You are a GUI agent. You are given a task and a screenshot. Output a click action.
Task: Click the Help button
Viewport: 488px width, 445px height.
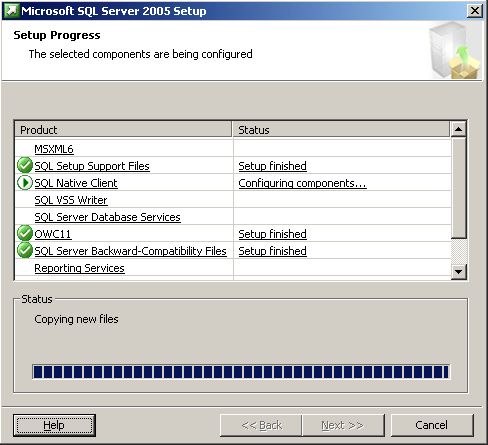54,425
